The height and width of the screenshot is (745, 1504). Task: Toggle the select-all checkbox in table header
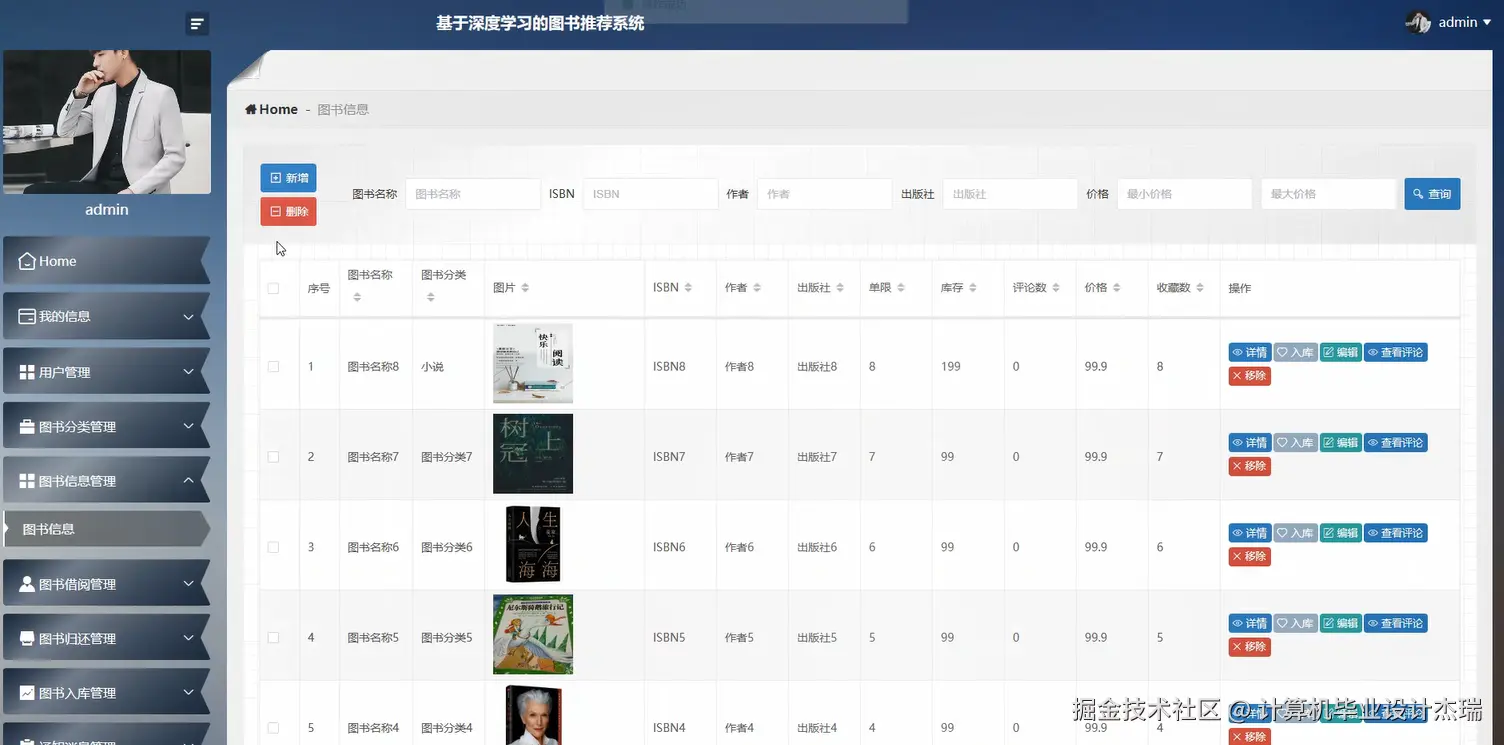coord(274,288)
